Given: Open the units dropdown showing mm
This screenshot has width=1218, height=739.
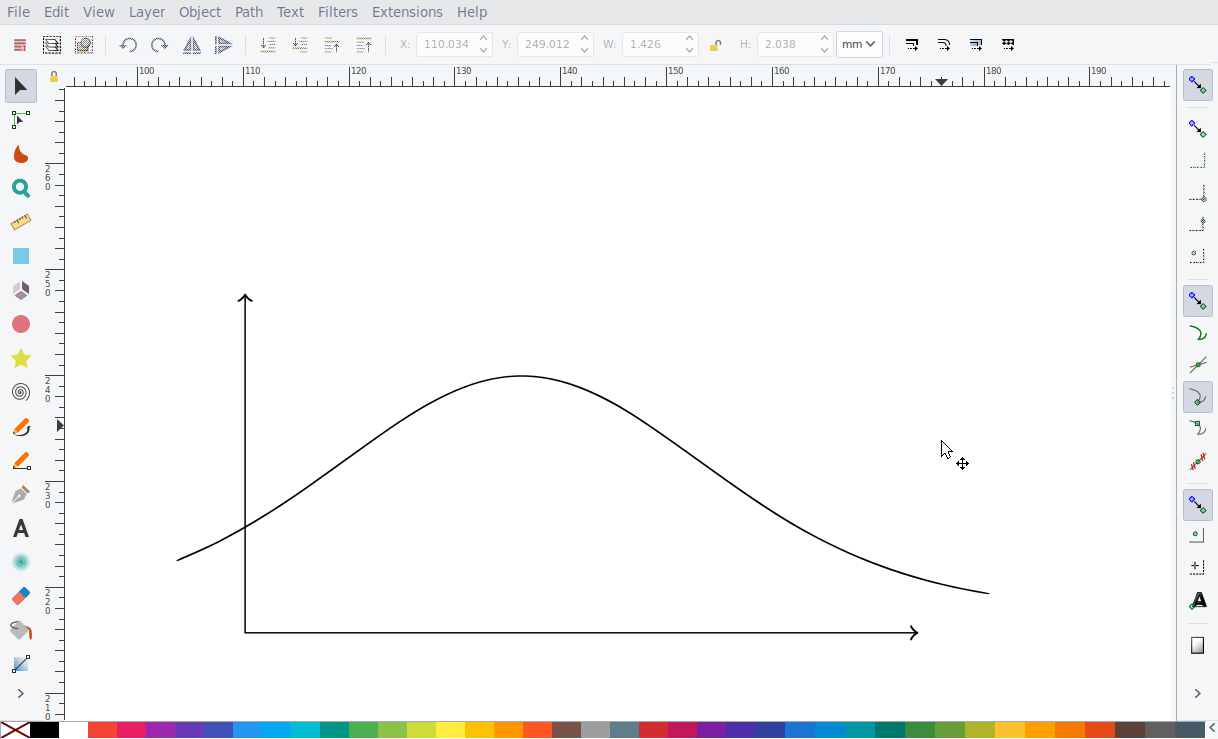Looking at the screenshot, I should (x=858, y=44).
